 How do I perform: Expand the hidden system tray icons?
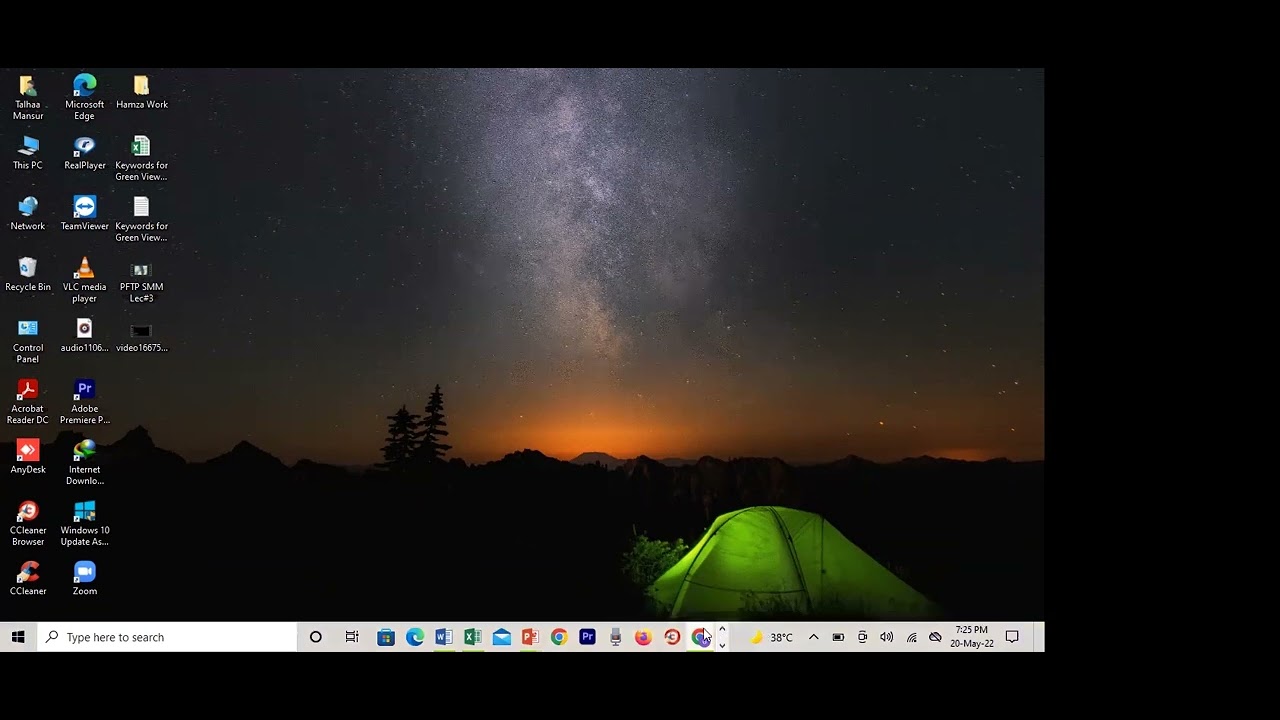tap(813, 637)
